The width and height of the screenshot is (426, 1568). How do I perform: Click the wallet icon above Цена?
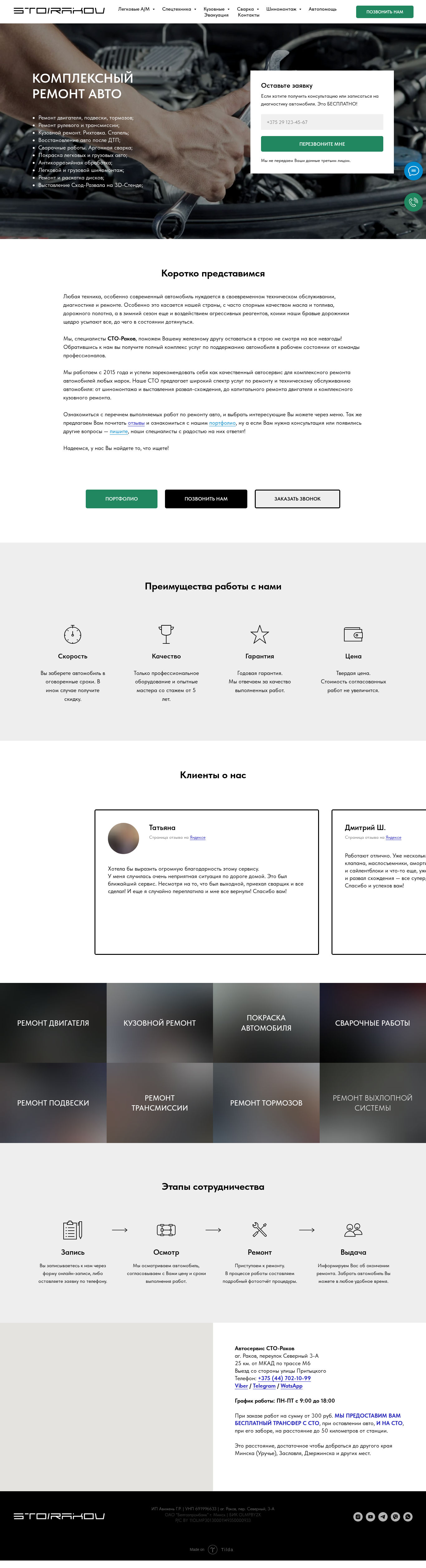point(354,634)
